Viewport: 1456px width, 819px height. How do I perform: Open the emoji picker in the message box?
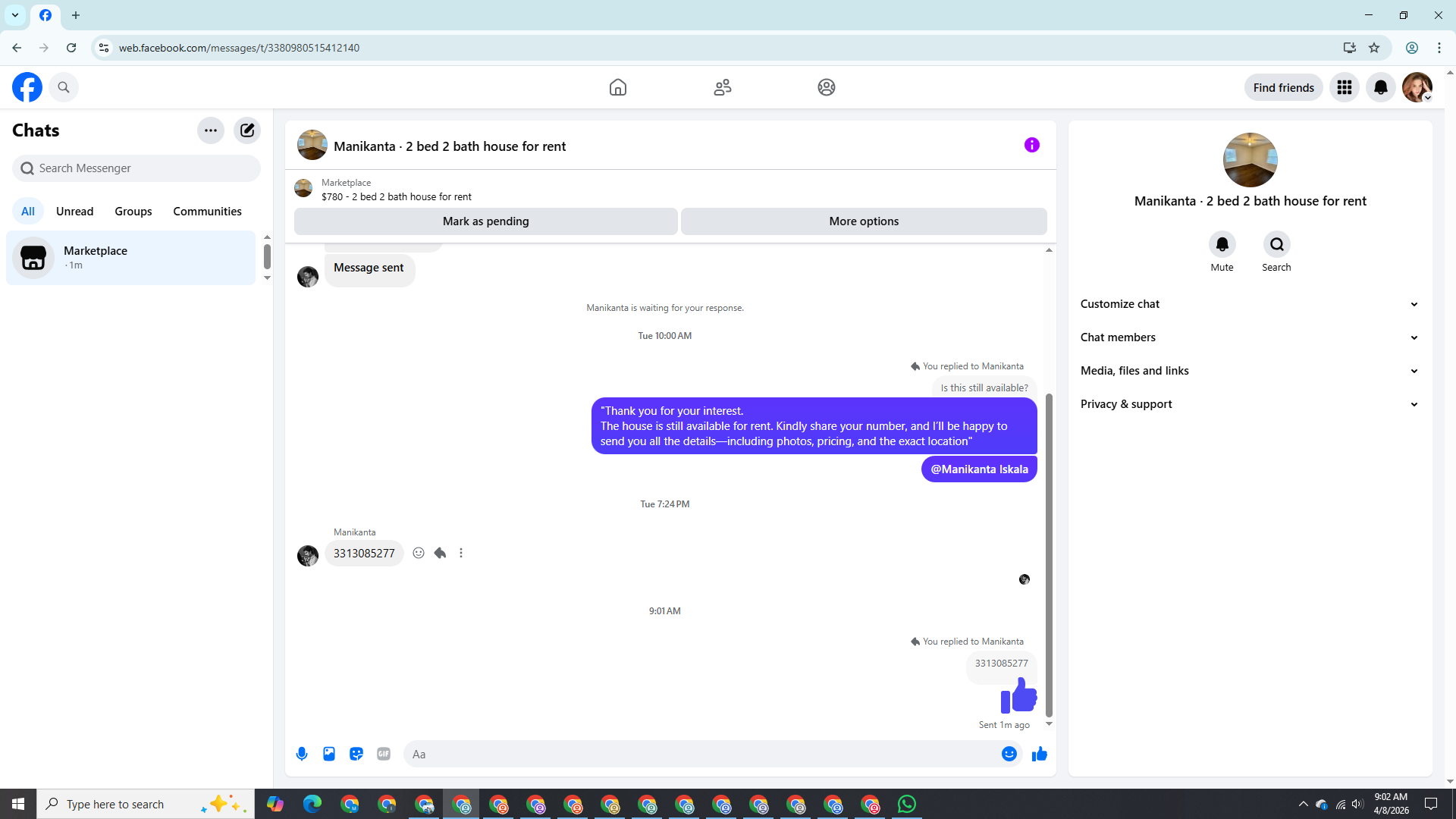click(x=1009, y=754)
